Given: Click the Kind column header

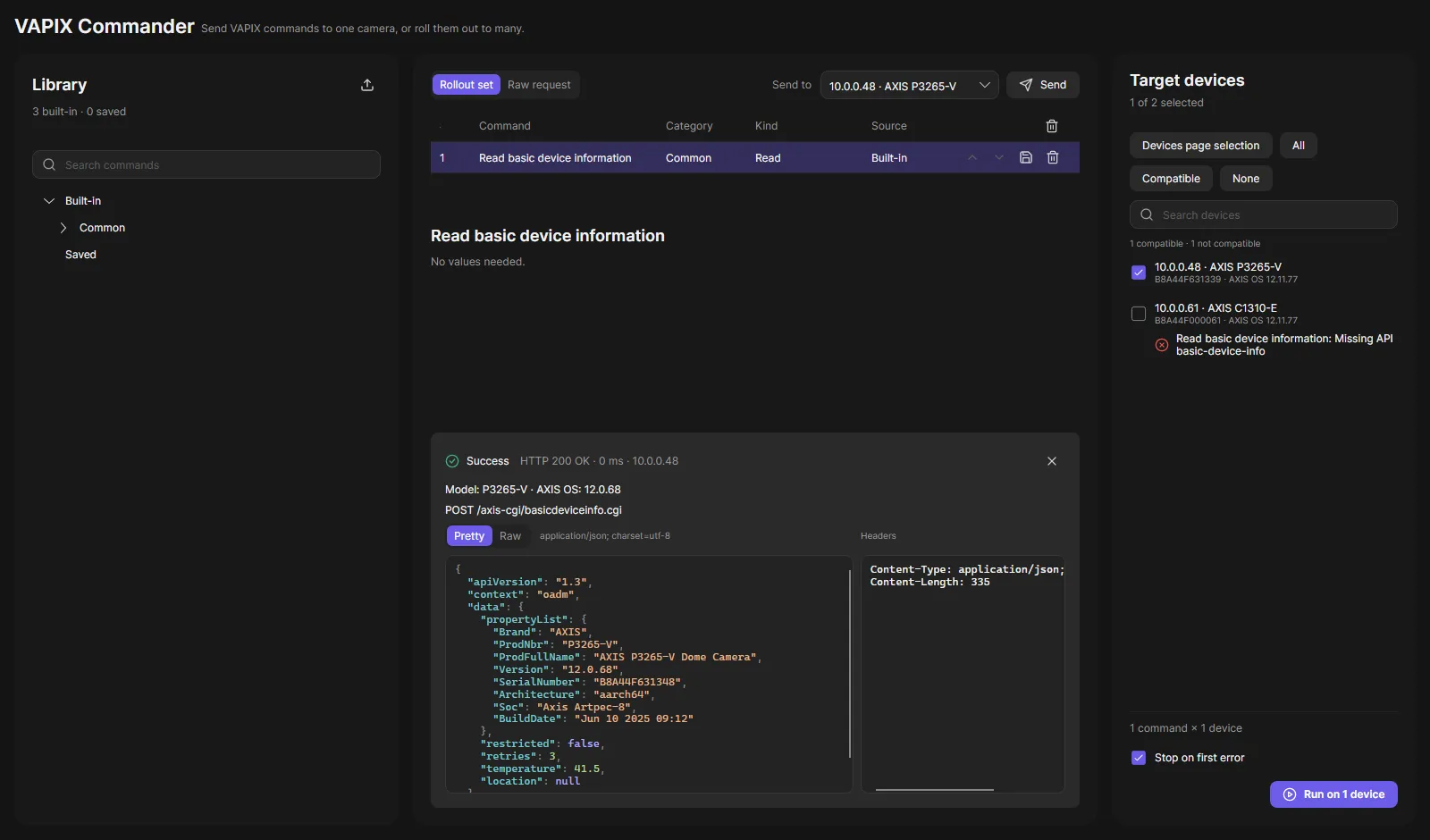Looking at the screenshot, I should pyautogui.click(x=767, y=126).
